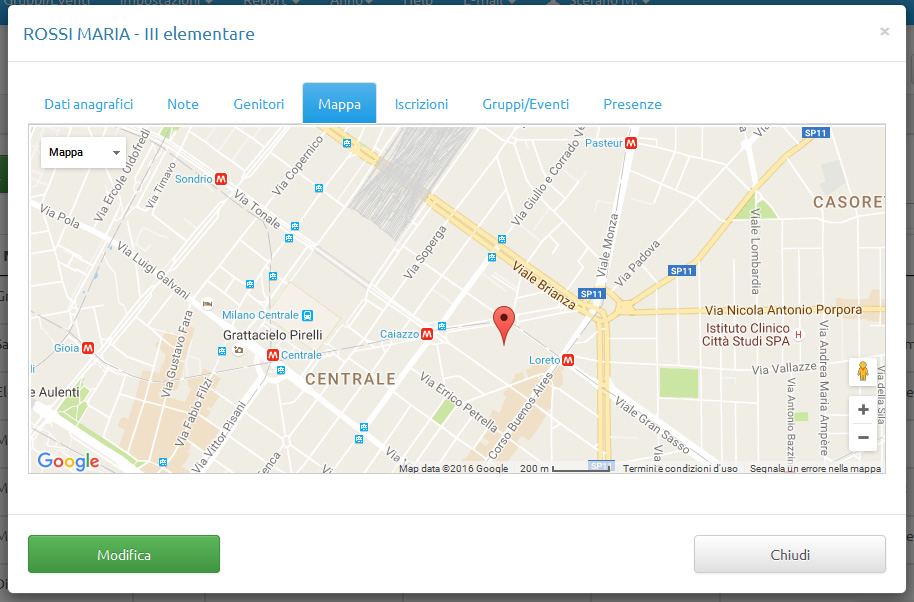Click the Via Errico Petrella label
The width and height of the screenshot is (914, 602).
pos(459,403)
